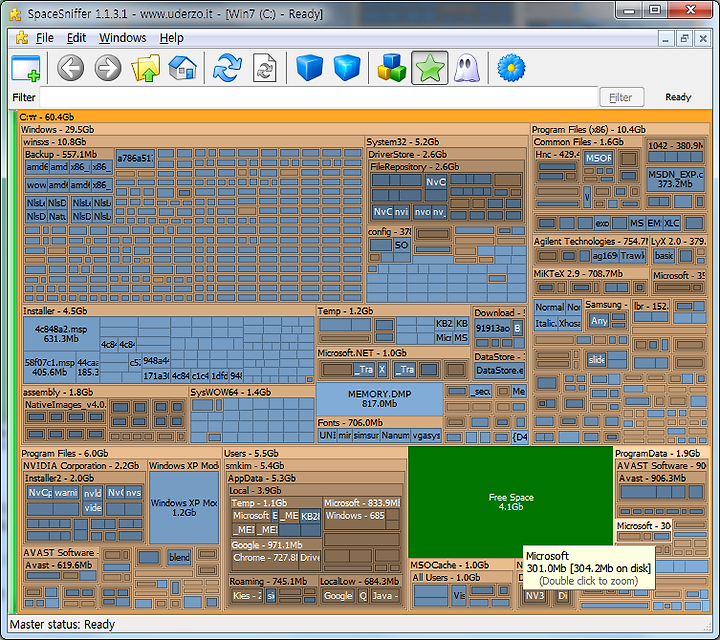The image size is (720, 640).
Task: Go up one folder level icon
Action: 146,68
